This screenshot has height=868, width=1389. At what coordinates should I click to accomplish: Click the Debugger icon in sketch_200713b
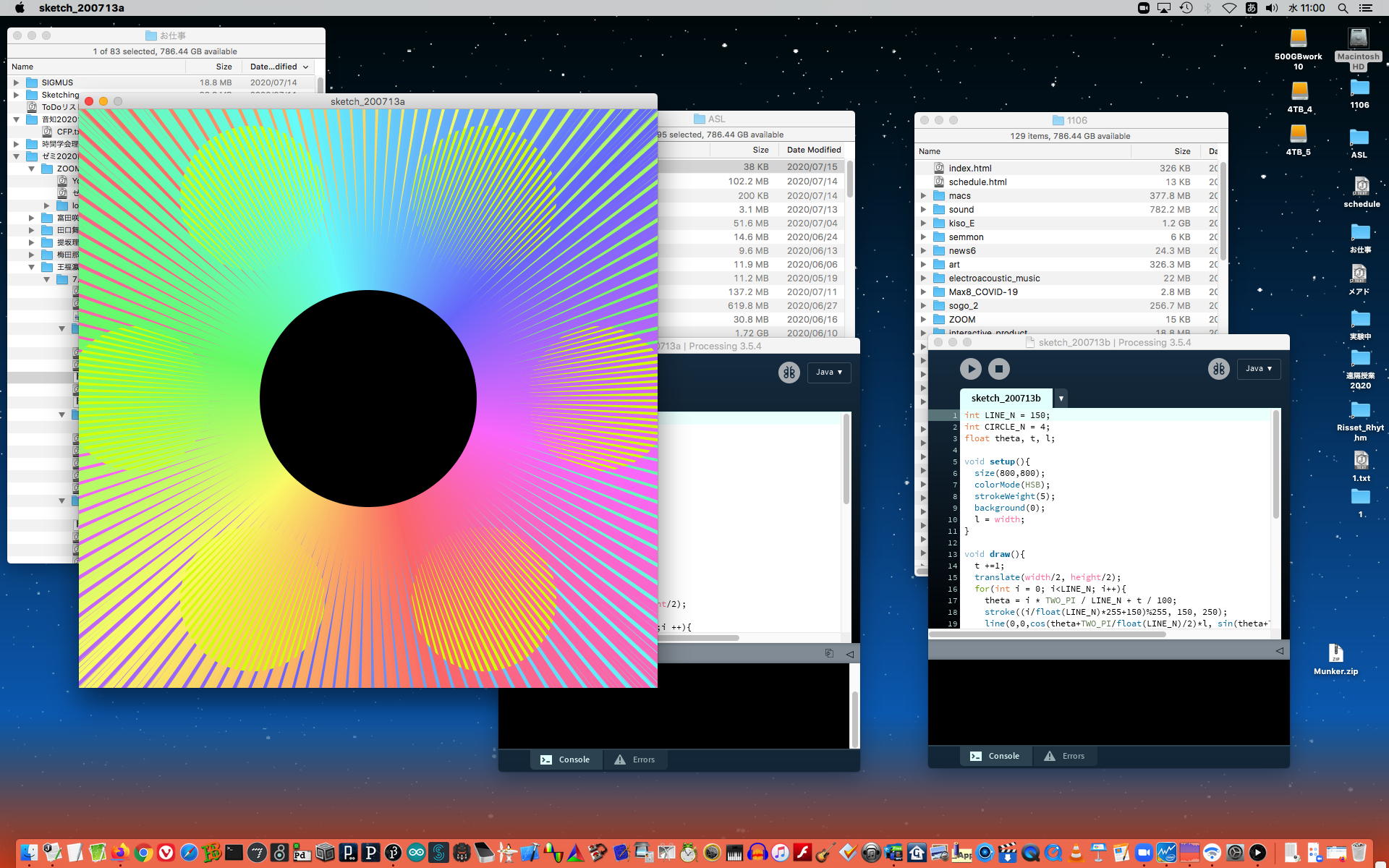[x=1218, y=369]
